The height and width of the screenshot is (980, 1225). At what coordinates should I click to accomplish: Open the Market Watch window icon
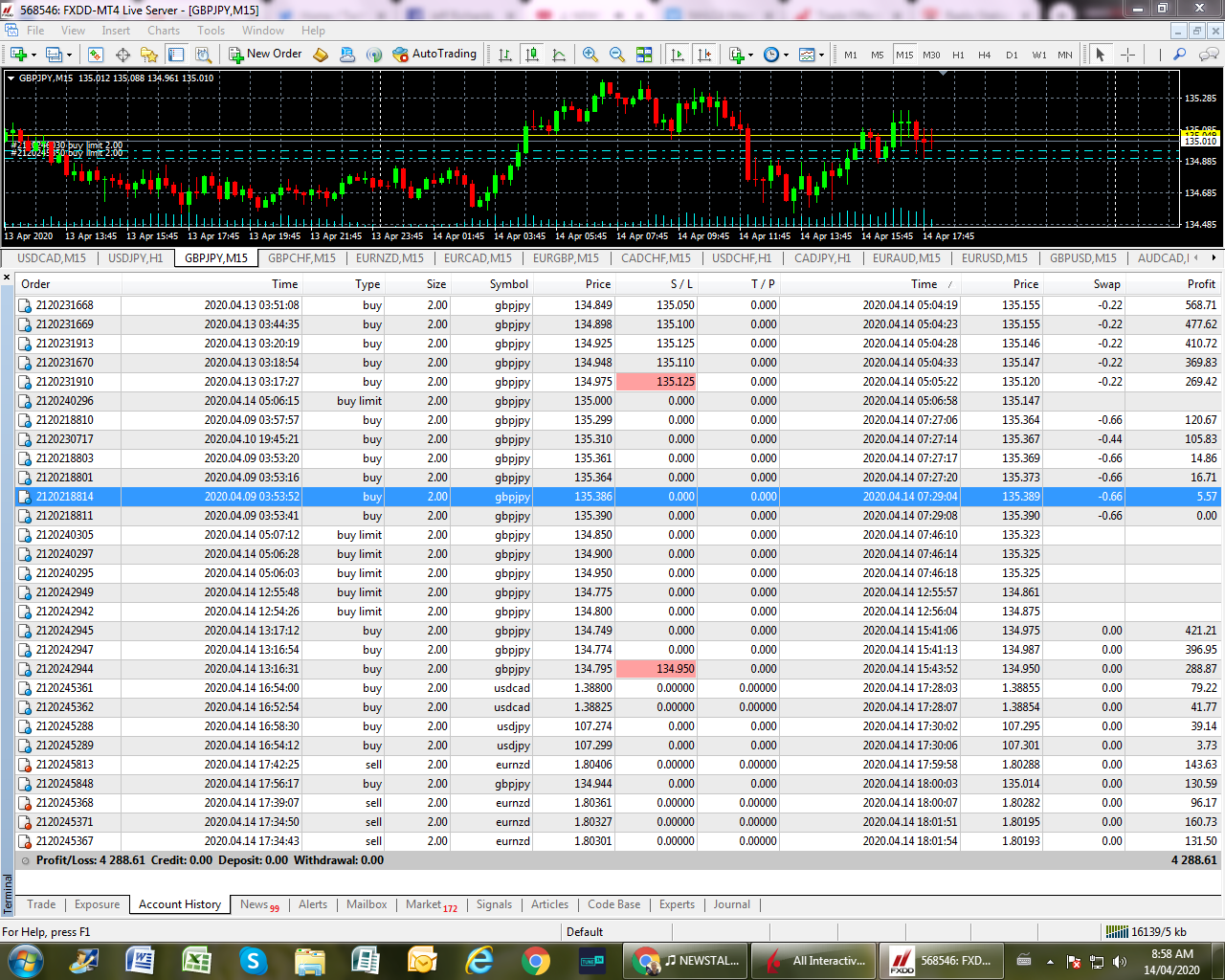[95, 55]
